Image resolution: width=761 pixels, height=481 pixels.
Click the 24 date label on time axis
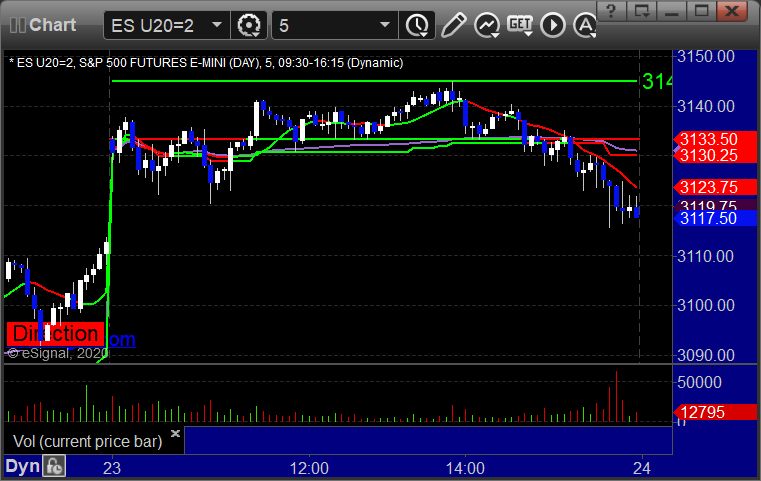[x=642, y=468]
